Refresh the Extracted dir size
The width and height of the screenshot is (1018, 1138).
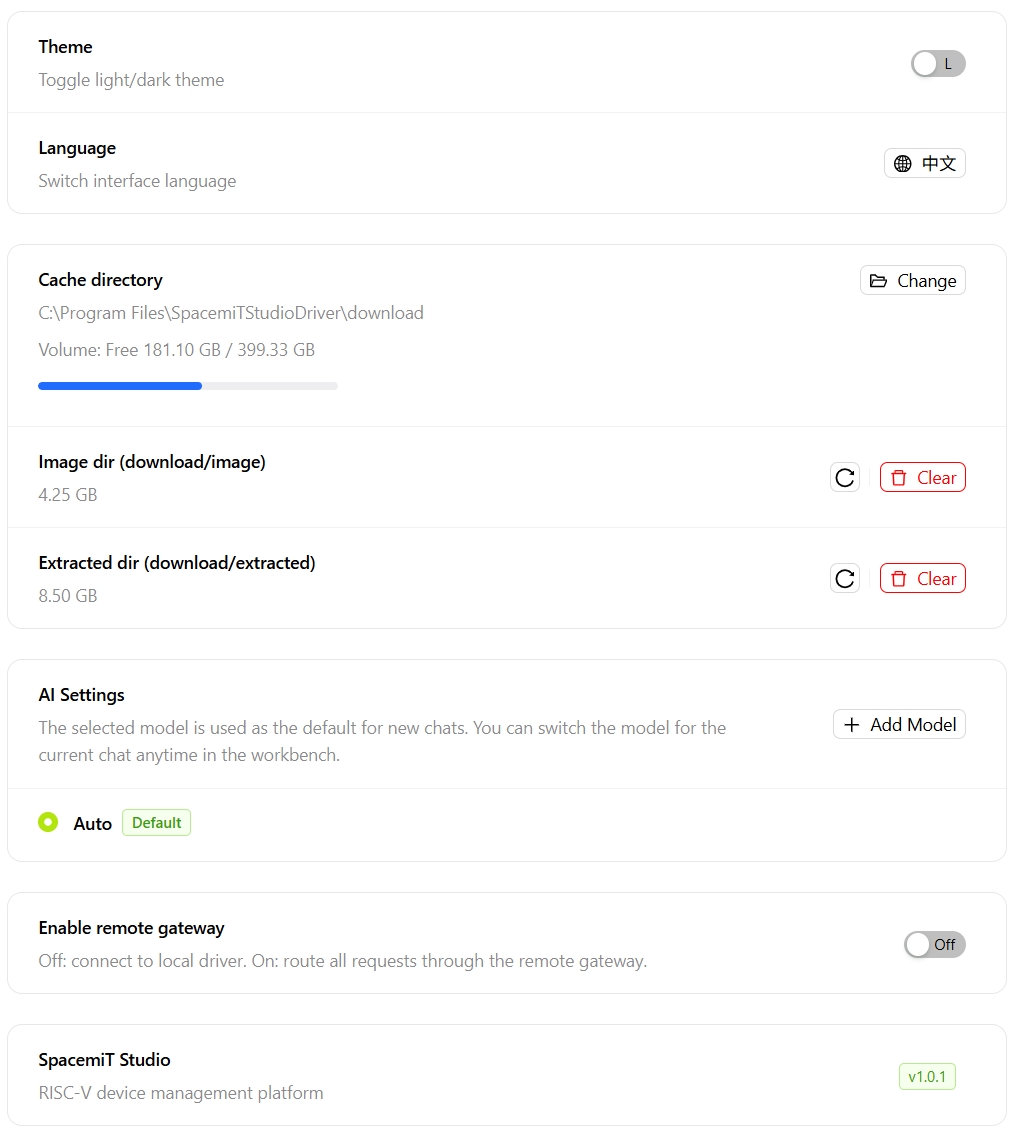tap(845, 578)
